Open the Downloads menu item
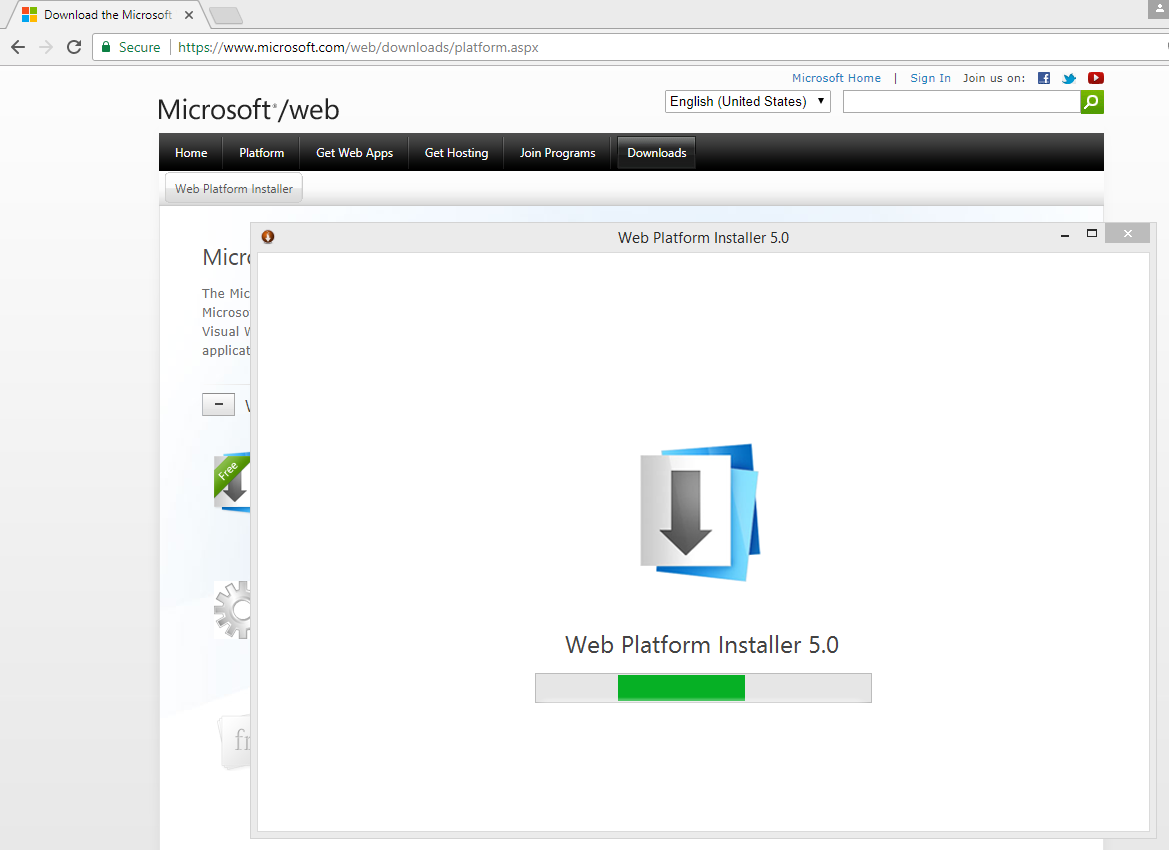 coord(657,153)
